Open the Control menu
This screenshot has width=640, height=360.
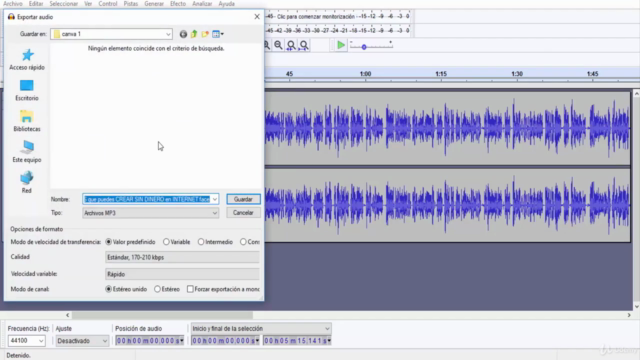pyautogui.click(x=108, y=4)
